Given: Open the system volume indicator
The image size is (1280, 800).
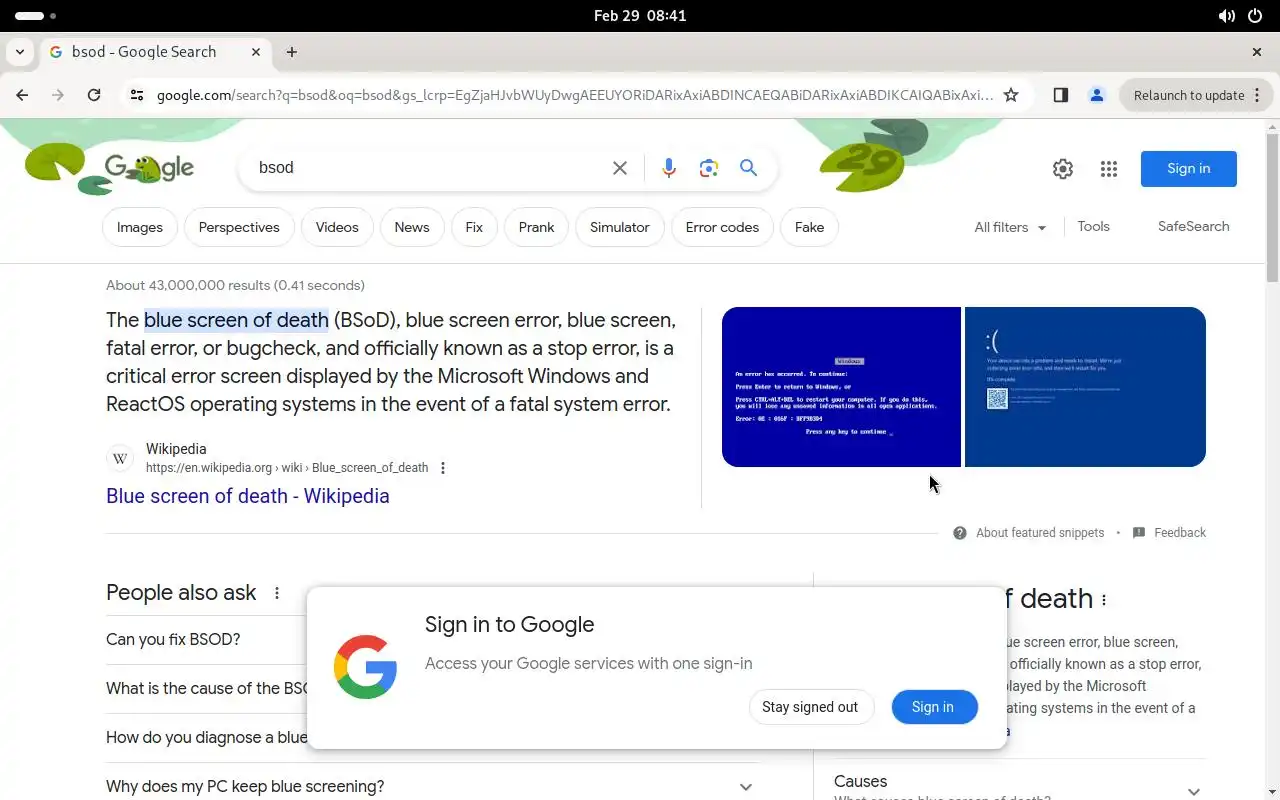Looking at the screenshot, I should [x=1226, y=16].
